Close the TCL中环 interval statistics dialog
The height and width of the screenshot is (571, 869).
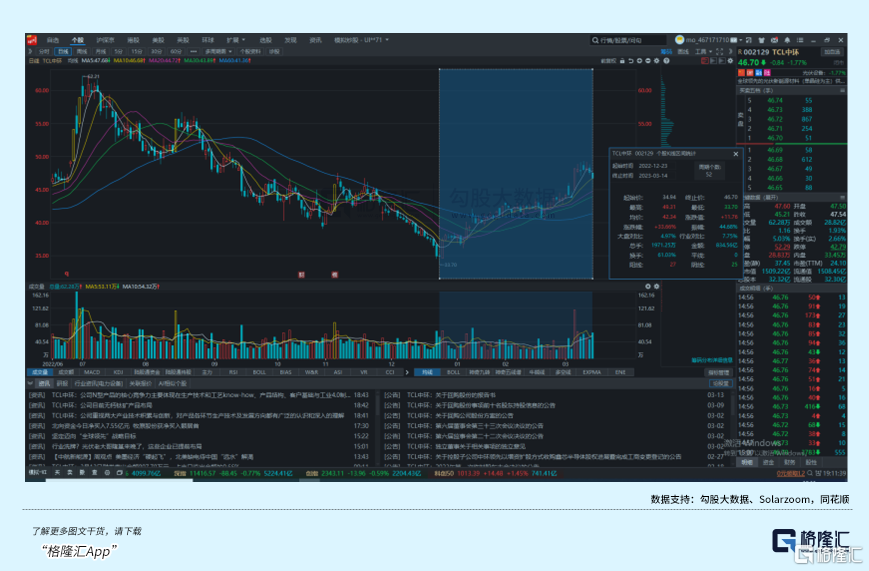pyautogui.click(x=736, y=154)
